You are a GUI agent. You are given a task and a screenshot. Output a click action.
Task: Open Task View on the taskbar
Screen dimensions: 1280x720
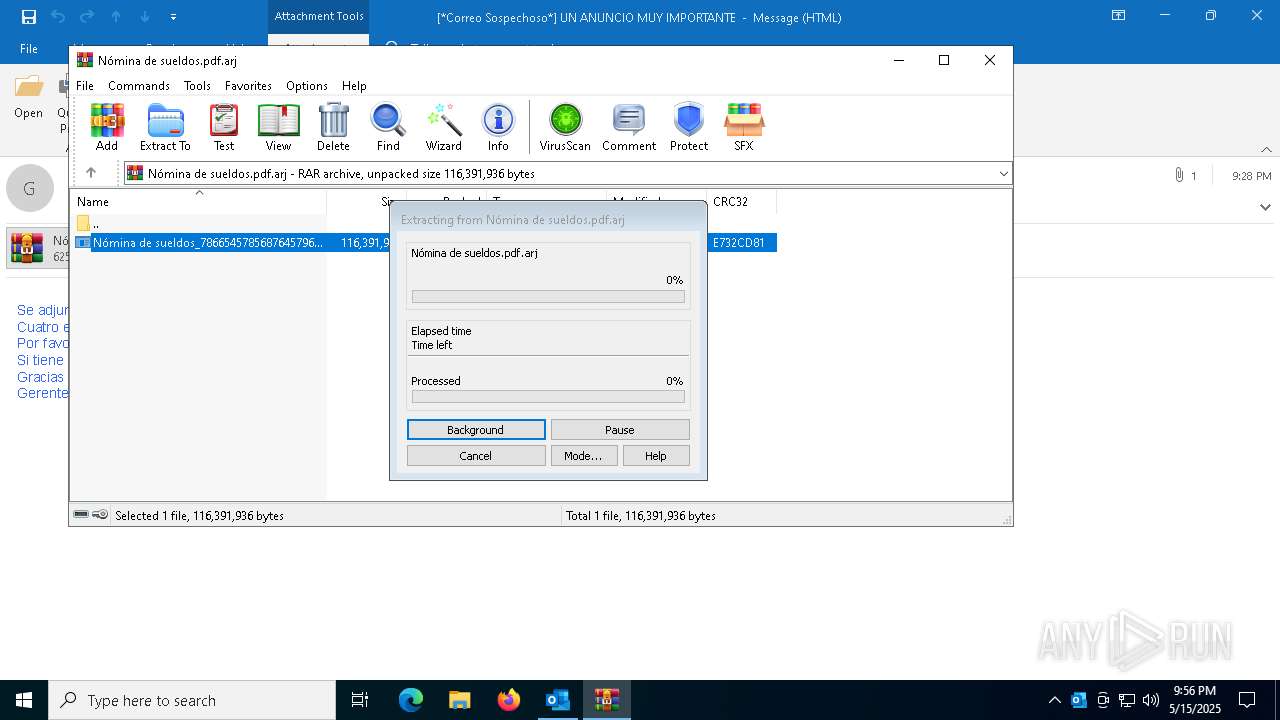point(360,700)
